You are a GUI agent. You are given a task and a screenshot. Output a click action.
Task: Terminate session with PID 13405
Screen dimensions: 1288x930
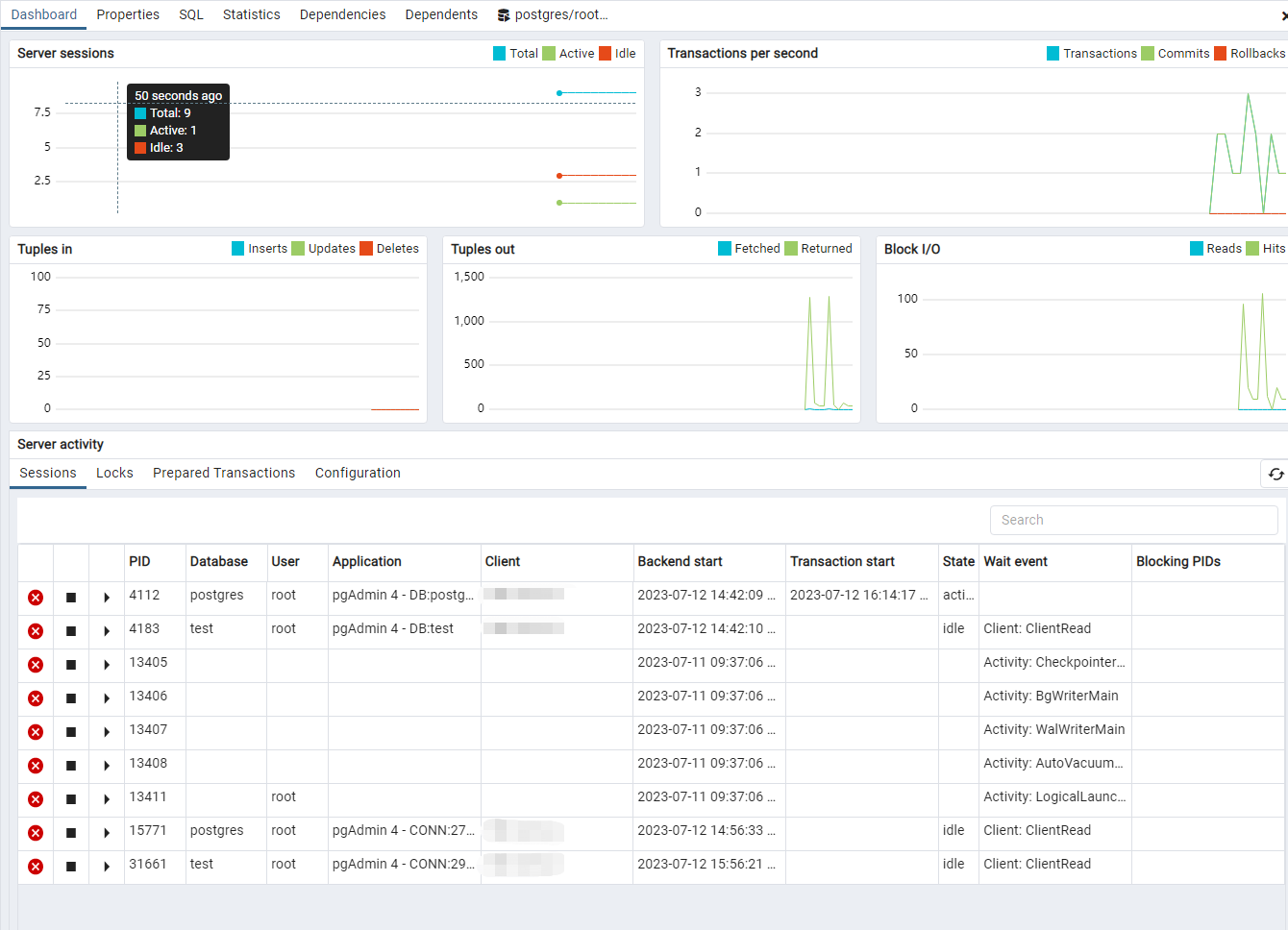[x=36, y=665]
